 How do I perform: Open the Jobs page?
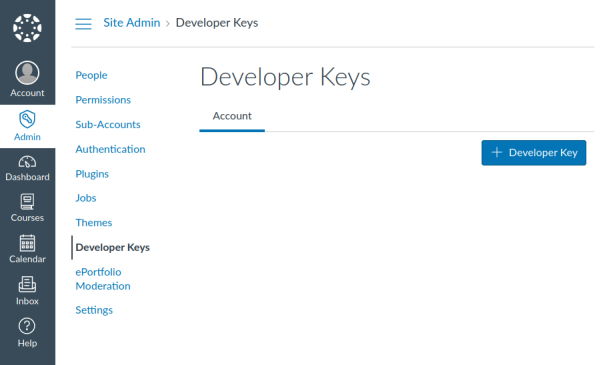(x=86, y=198)
